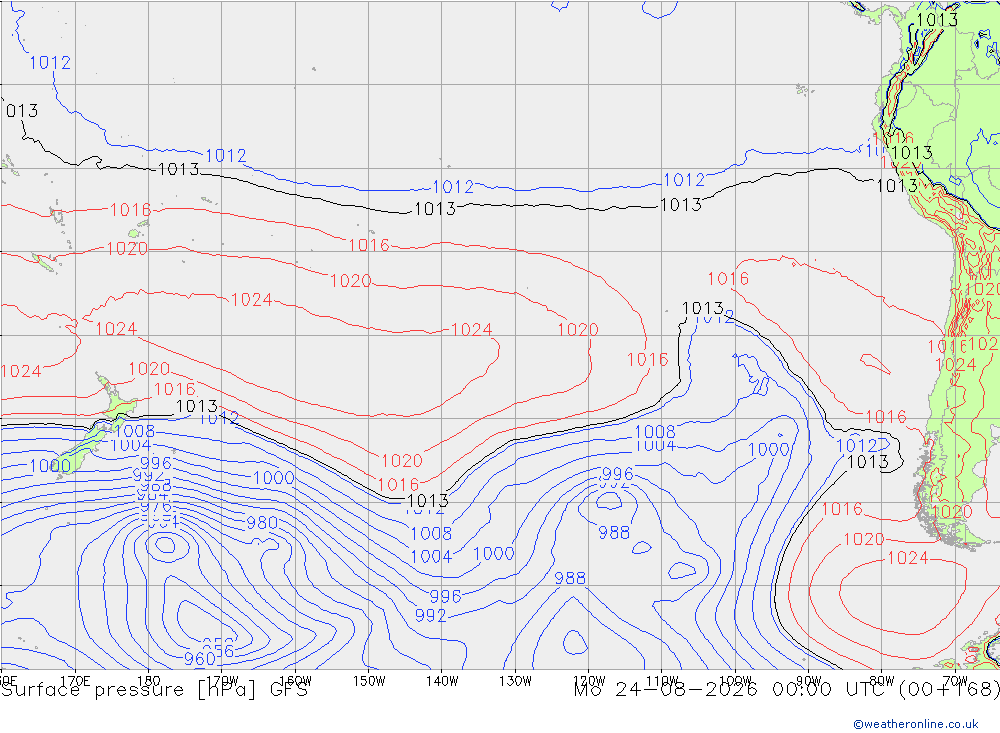Select the 90W longitude label

tap(809, 681)
